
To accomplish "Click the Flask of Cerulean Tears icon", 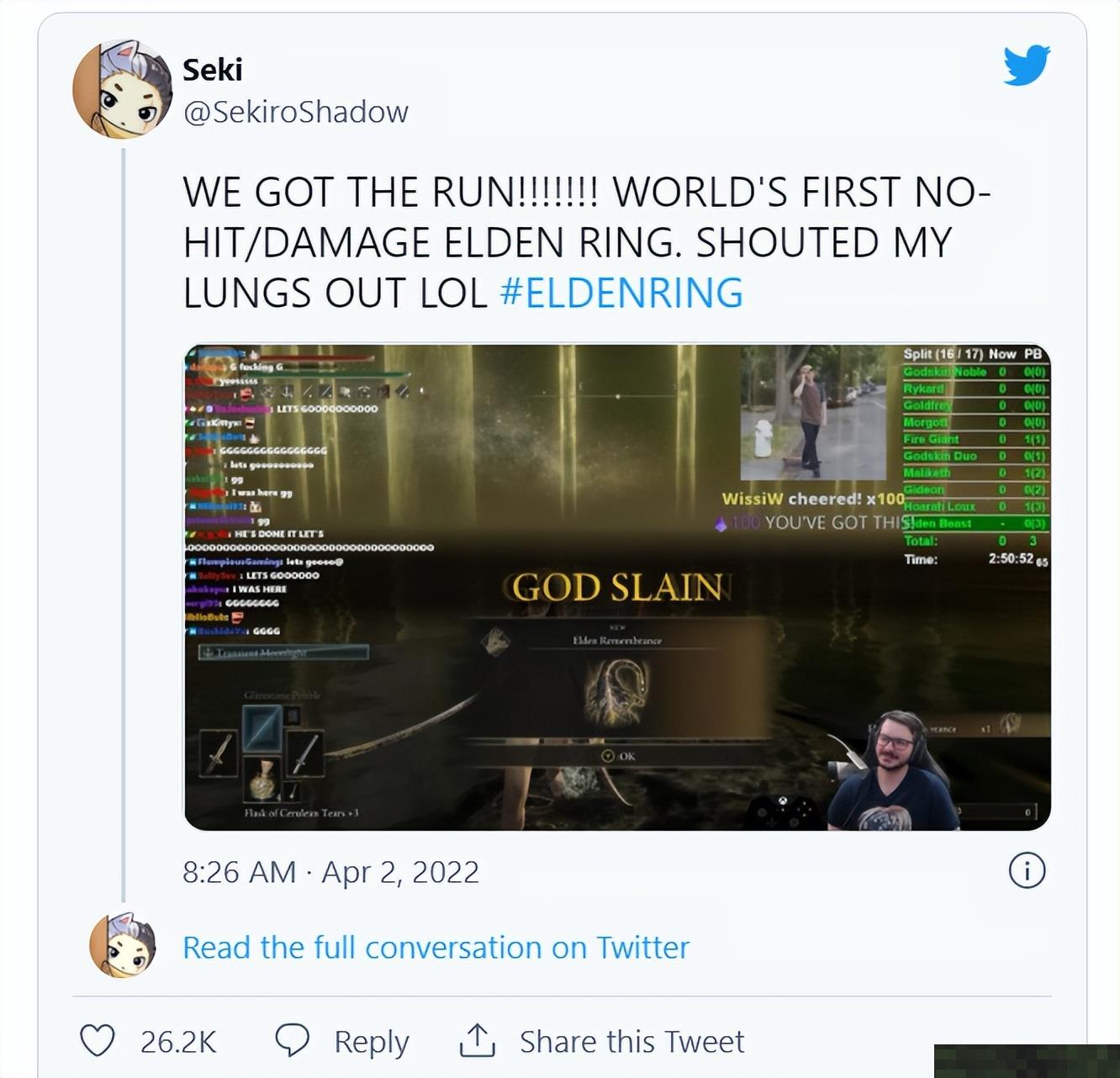I will point(262,780).
